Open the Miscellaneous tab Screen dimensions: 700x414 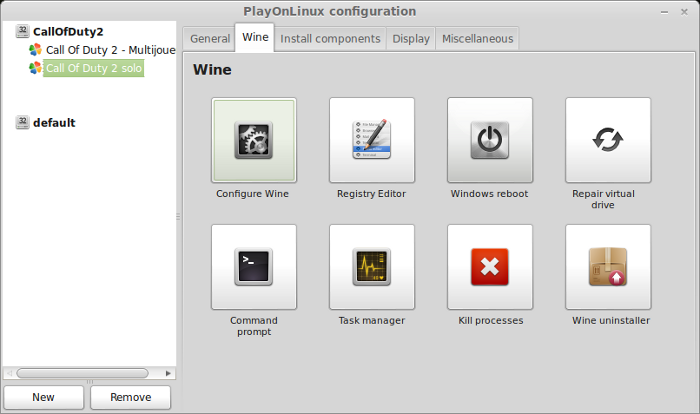(x=478, y=39)
